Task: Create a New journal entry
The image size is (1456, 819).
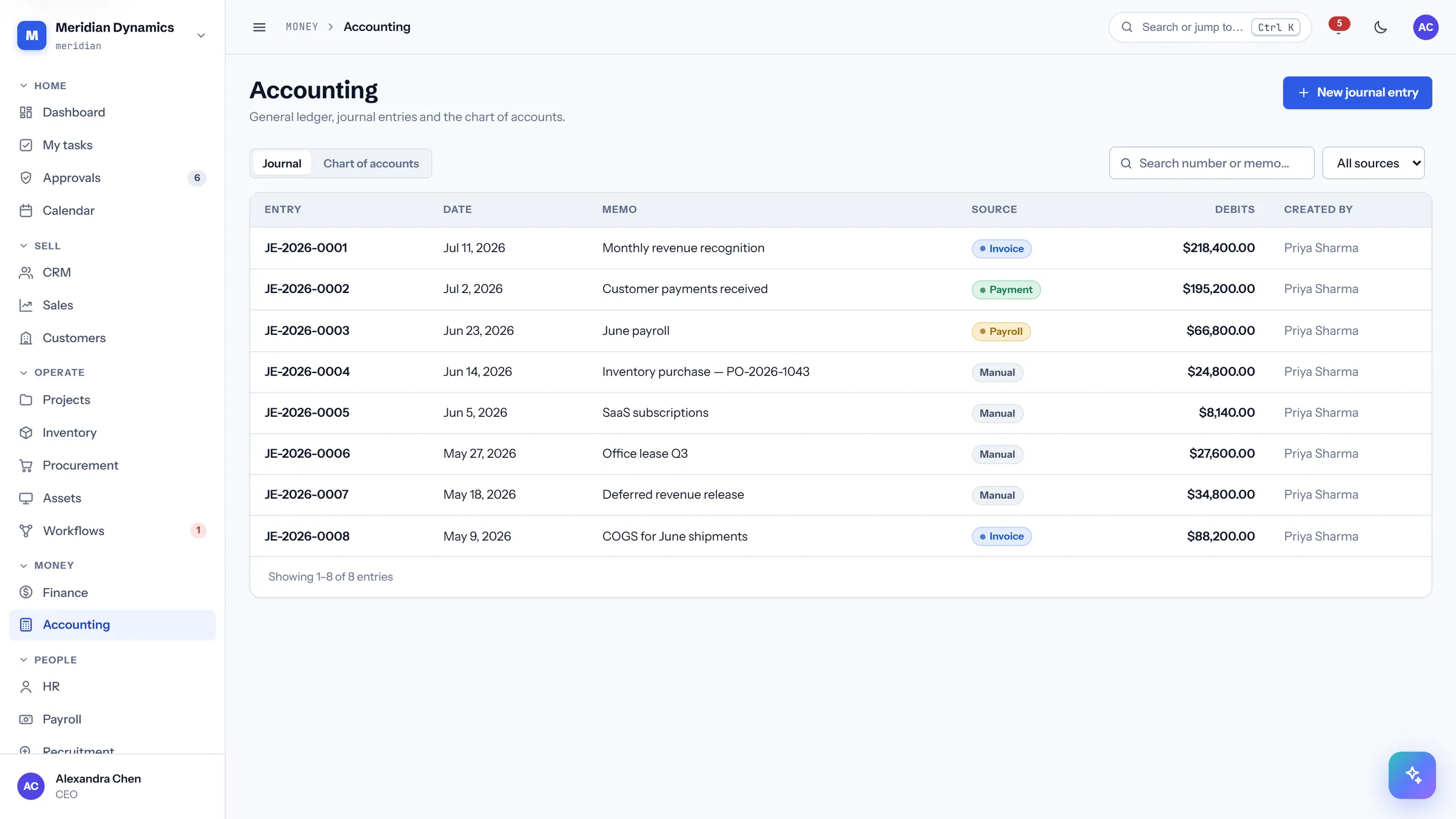Action: (1357, 93)
